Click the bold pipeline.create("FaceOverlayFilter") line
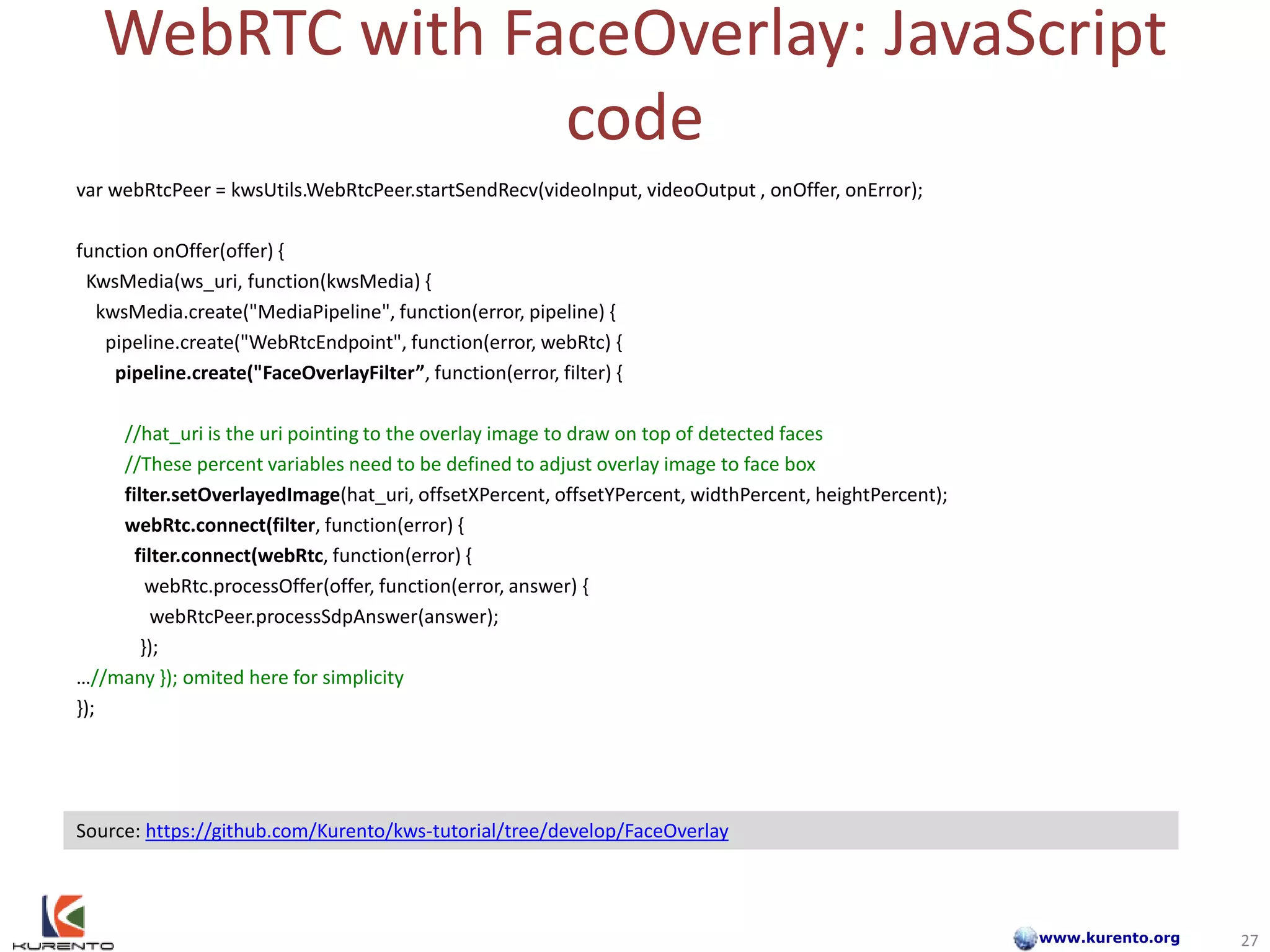The image size is (1270, 952). [x=369, y=372]
